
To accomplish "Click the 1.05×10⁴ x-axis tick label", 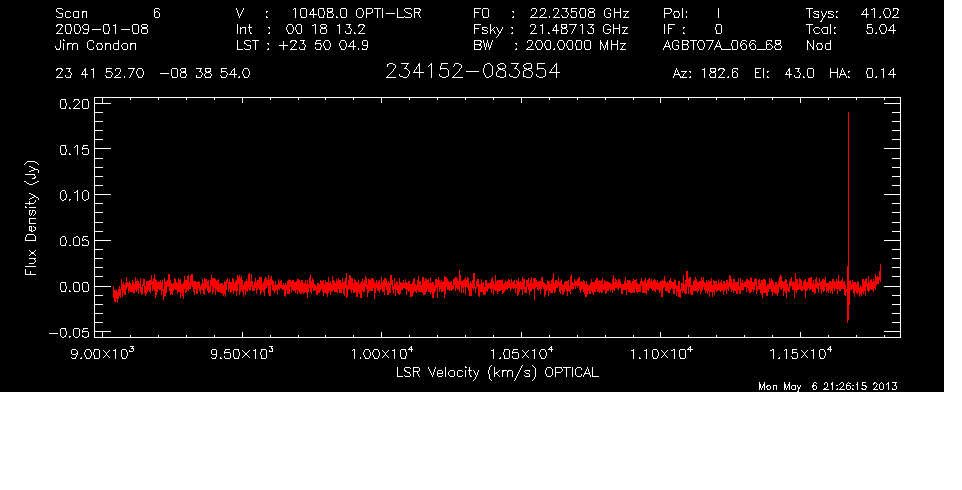I will point(521,354).
